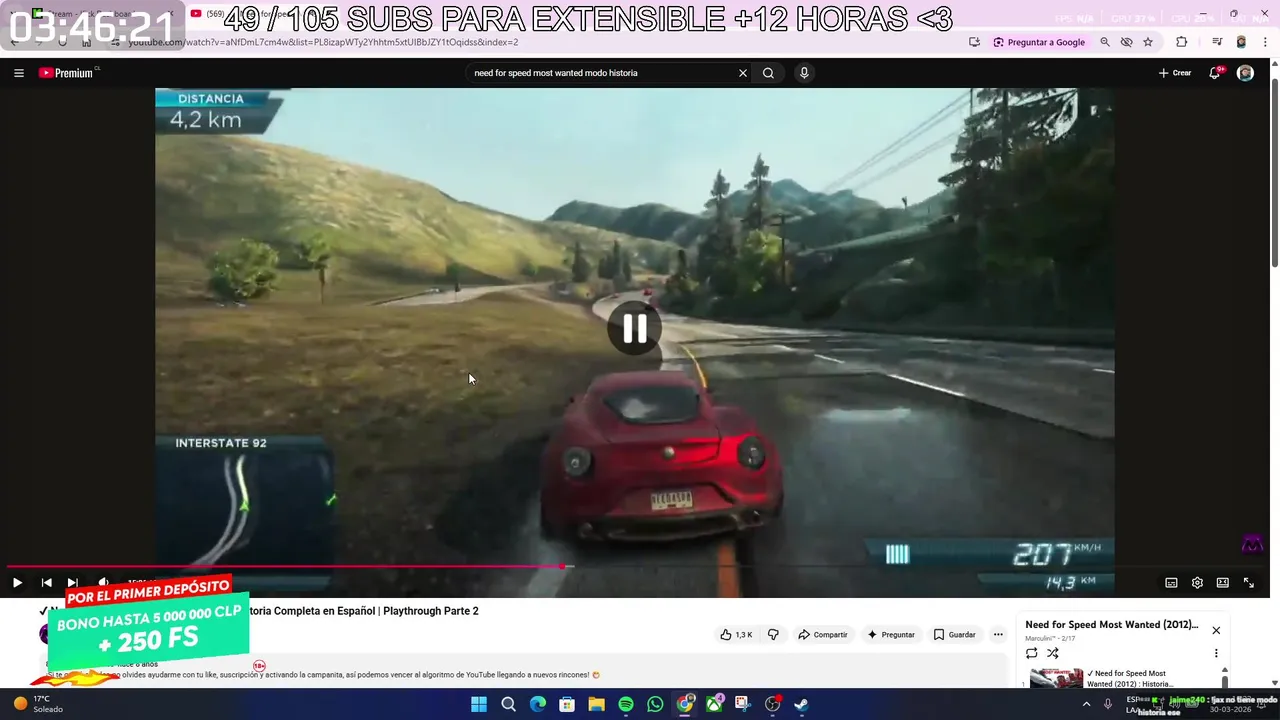
Task: Share the video via Compartir
Action: [x=822, y=635]
